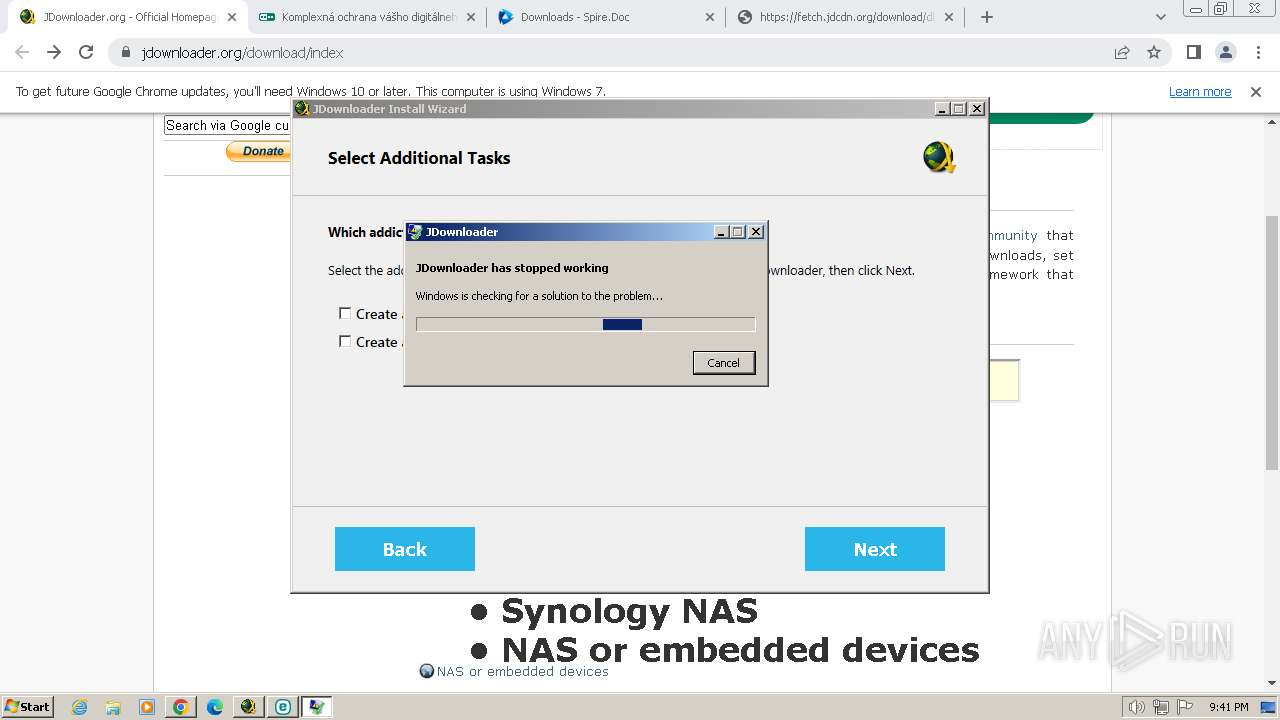
Task: Reload the jdownloader.org page
Action: 86,53
